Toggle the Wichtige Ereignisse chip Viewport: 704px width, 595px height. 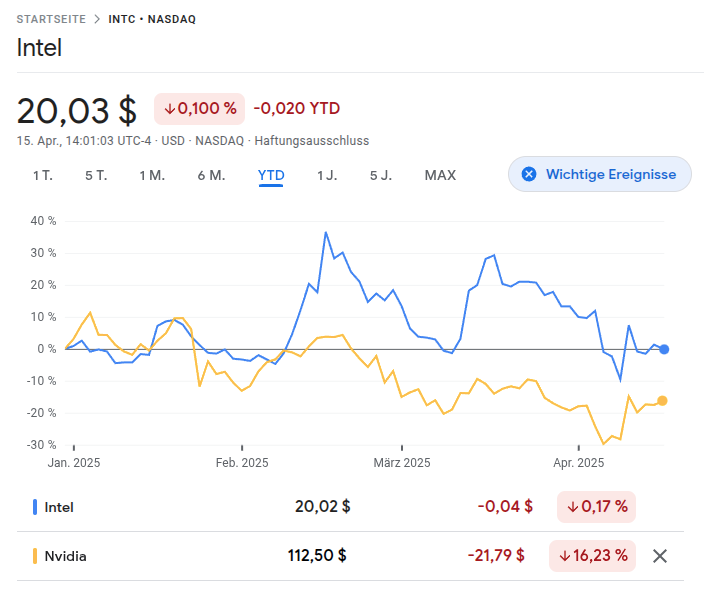click(x=599, y=174)
